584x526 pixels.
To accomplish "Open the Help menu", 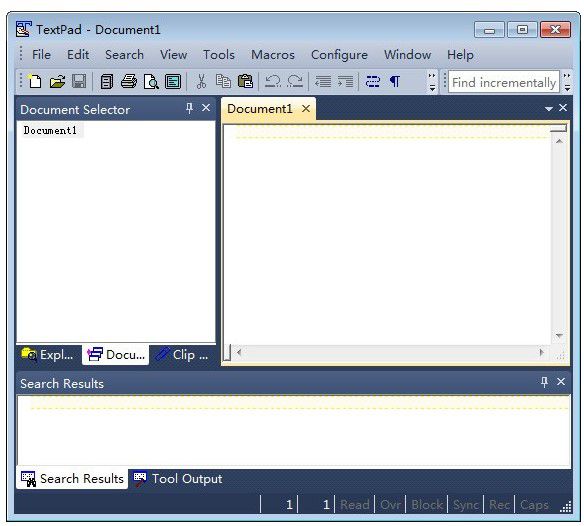I will pyautogui.click(x=460, y=55).
